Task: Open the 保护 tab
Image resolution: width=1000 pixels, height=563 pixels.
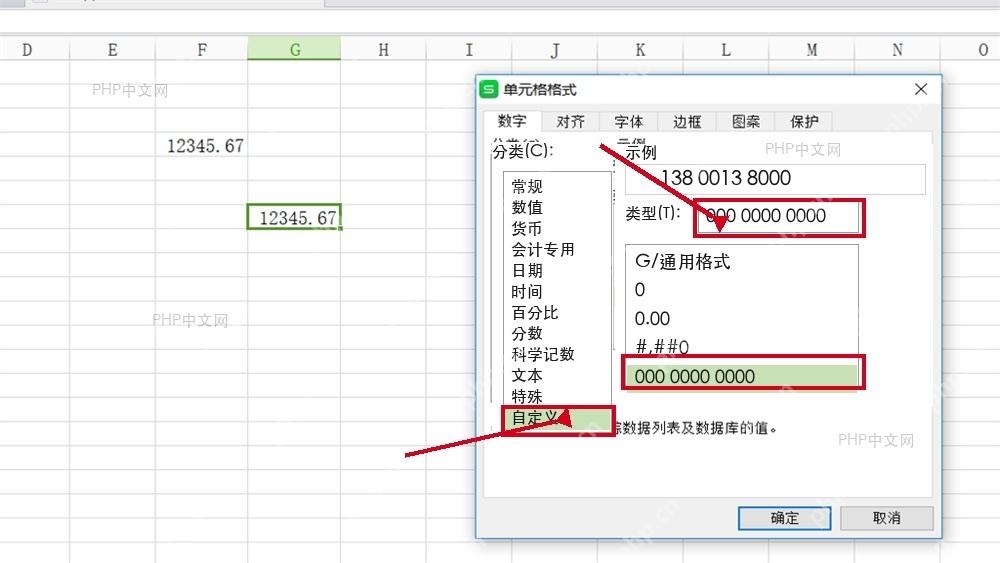Action: (804, 121)
